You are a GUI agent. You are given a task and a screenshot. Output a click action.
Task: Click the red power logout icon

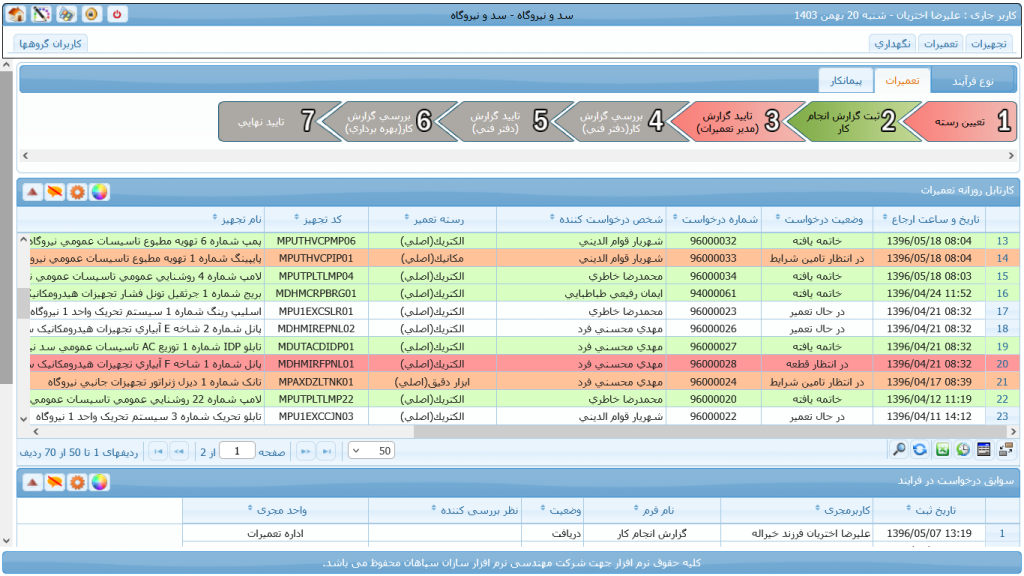[x=117, y=14]
